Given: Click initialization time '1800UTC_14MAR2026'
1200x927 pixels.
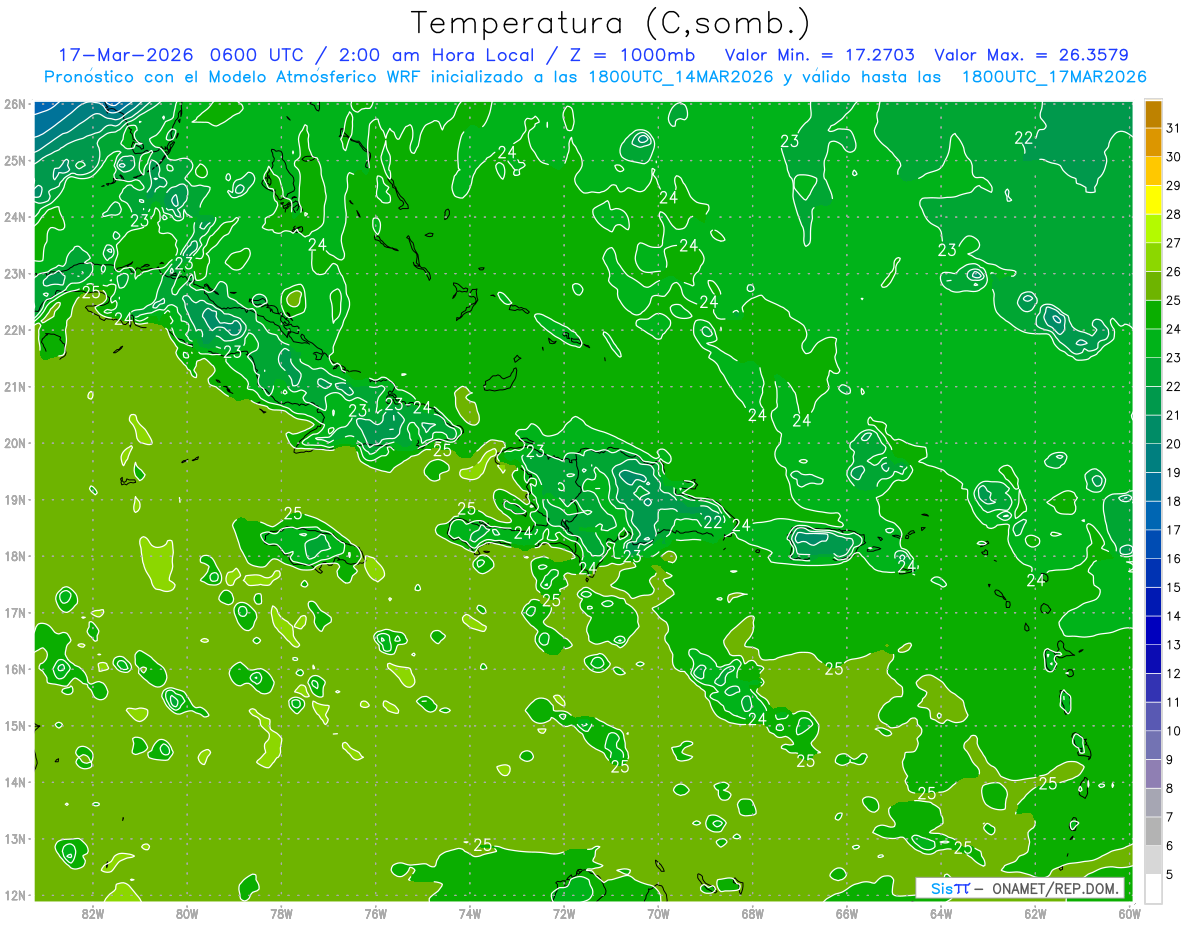Looking at the screenshot, I should [683, 77].
